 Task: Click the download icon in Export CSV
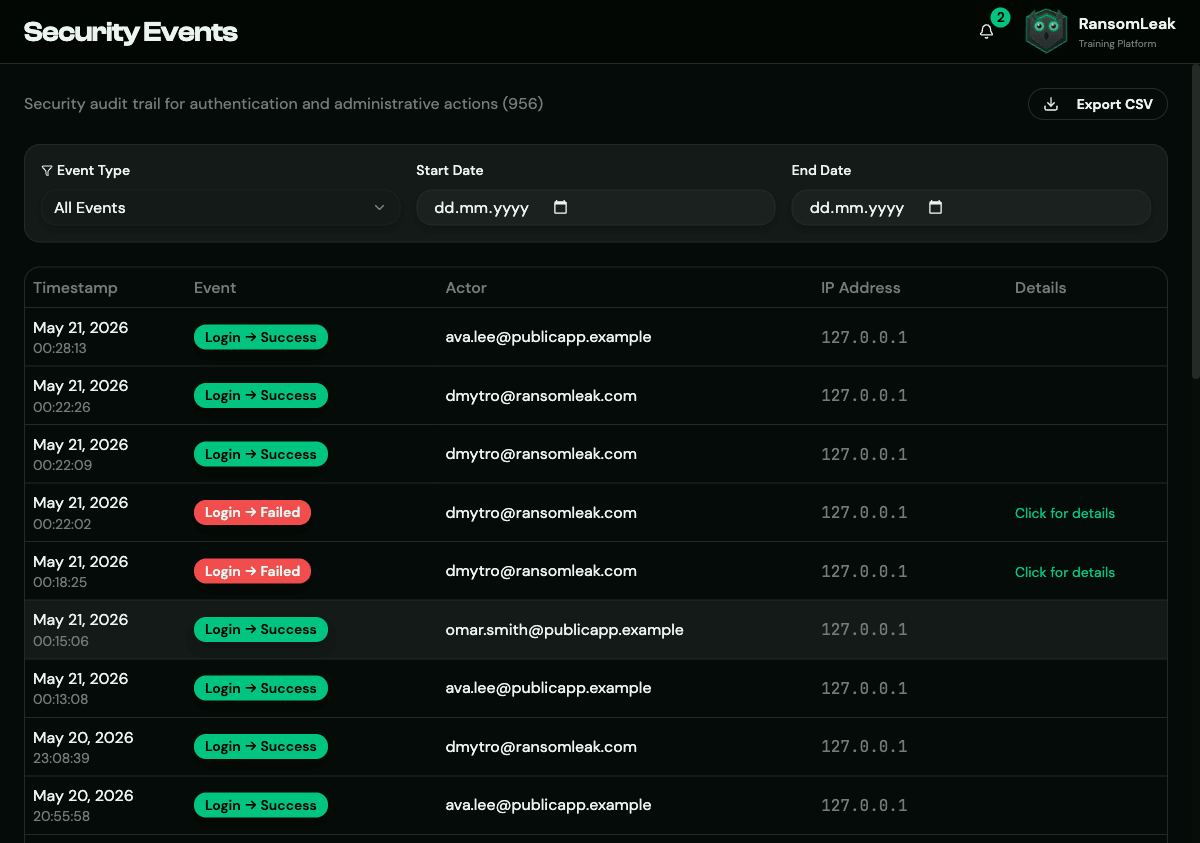point(1051,104)
